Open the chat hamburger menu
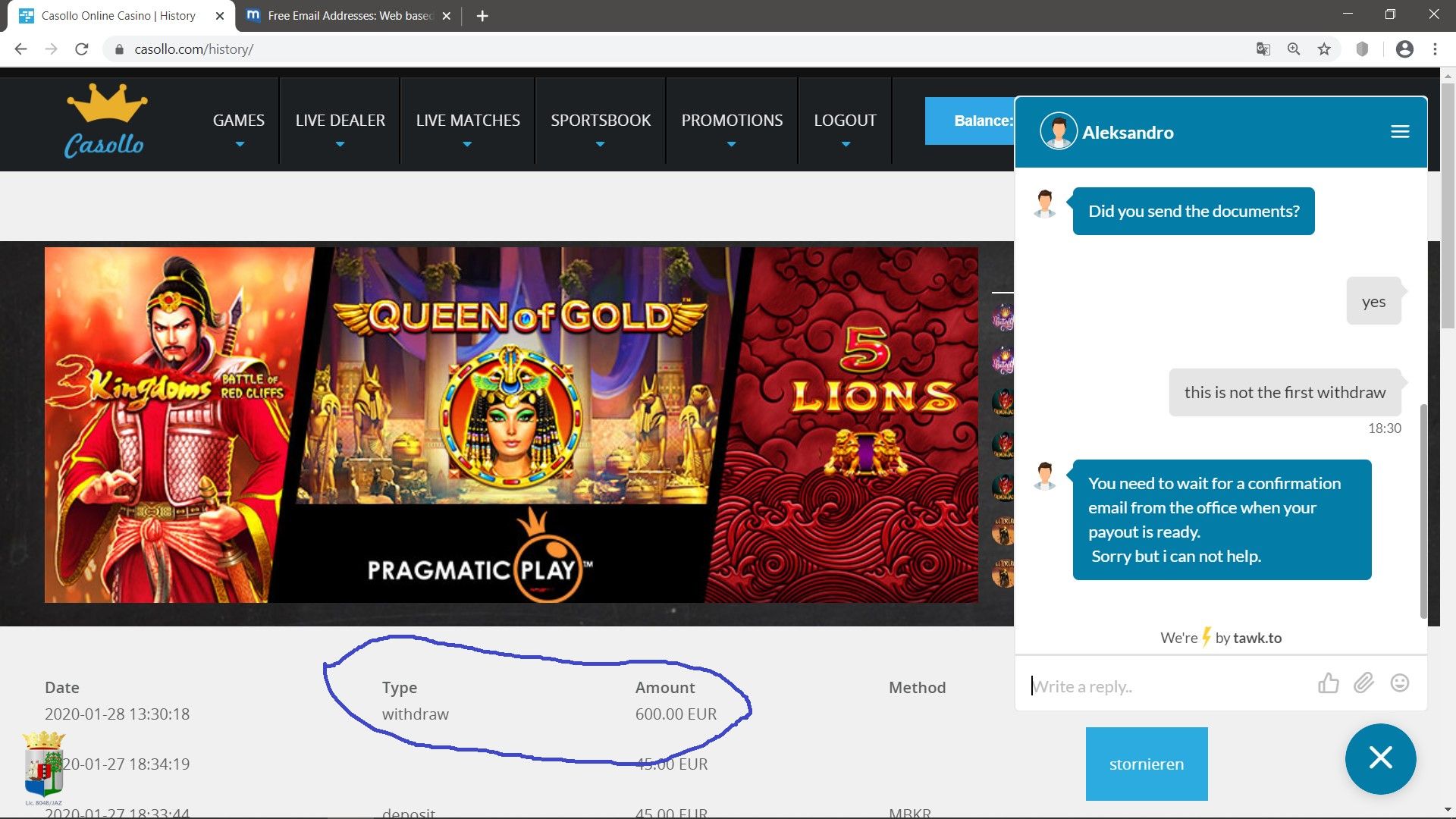The width and height of the screenshot is (1456, 819). [x=1400, y=132]
